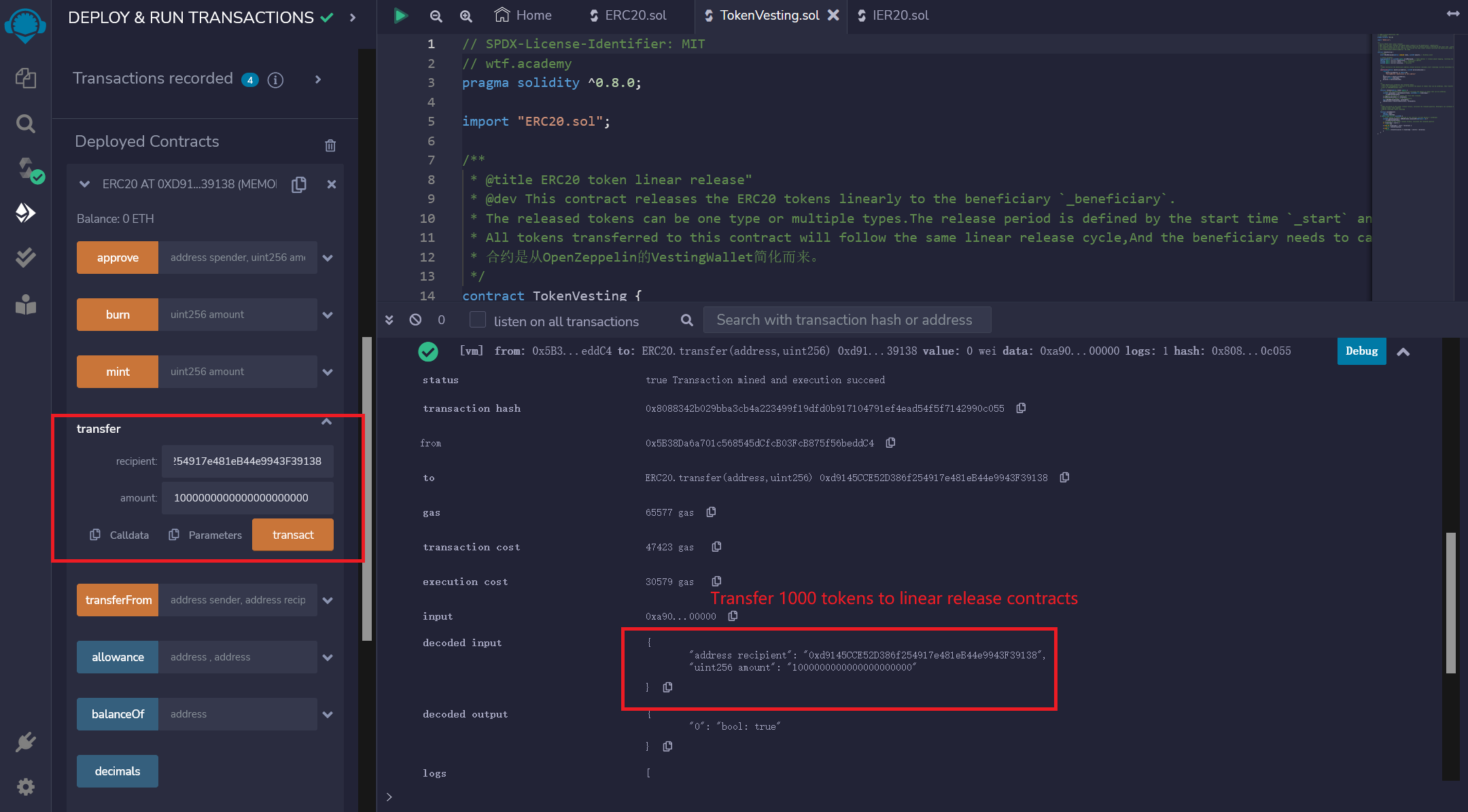Screen dimensions: 1468x812
Task: Collapse the side panel chevron
Action: click(x=352, y=18)
